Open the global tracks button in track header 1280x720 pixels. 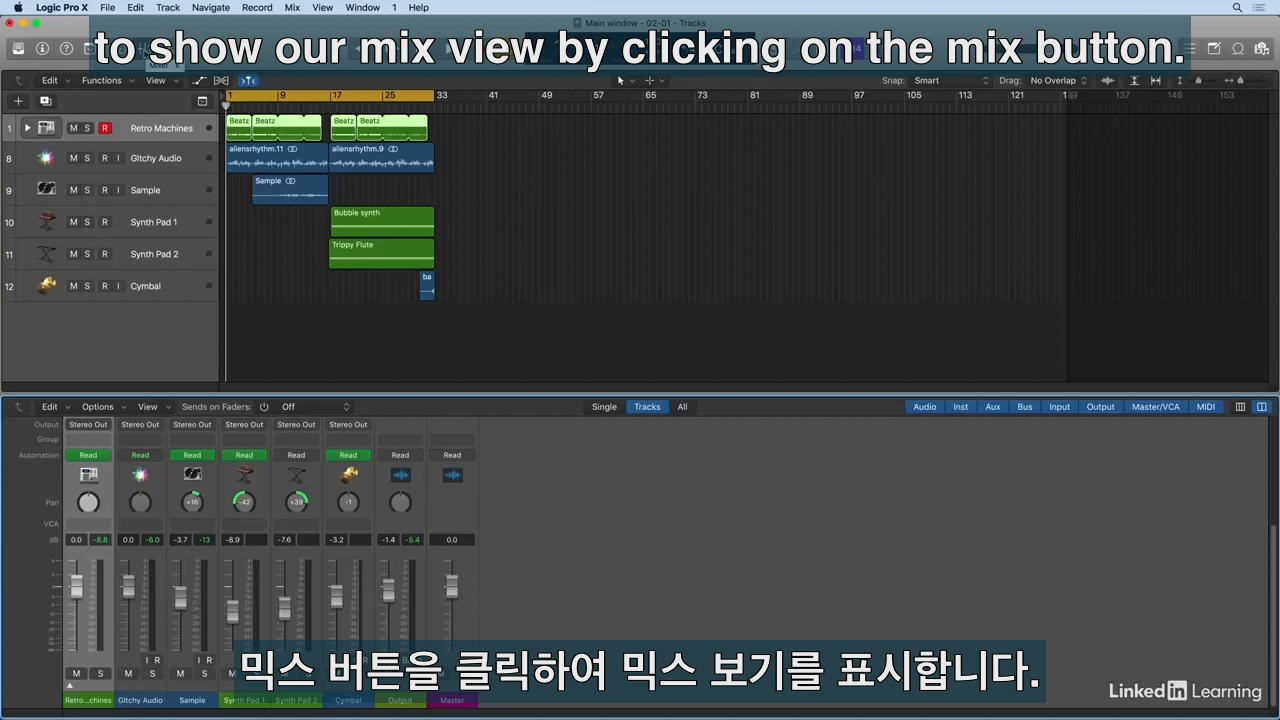[202, 101]
